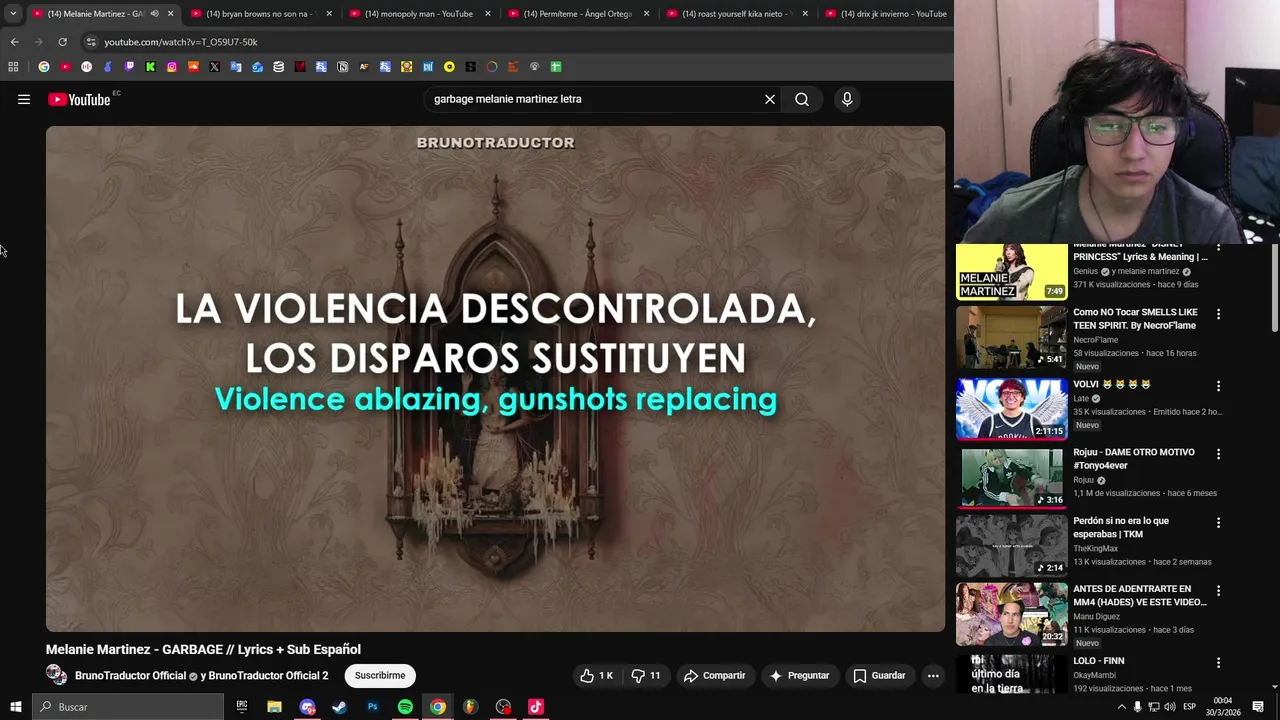The height and width of the screenshot is (720, 1280).
Task: Click the Preguntar button
Action: [798, 676]
